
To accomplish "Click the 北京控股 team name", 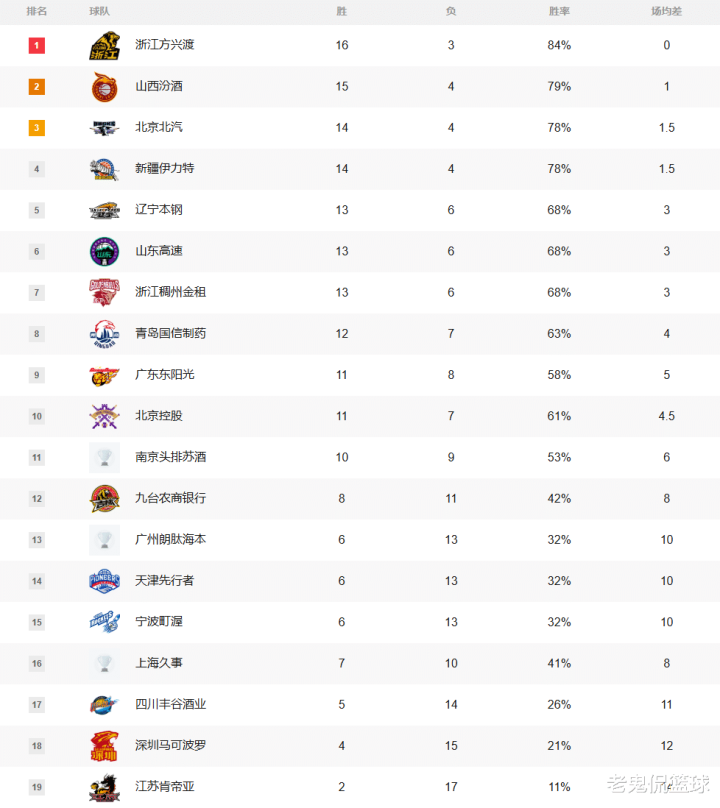I will pos(159,416).
